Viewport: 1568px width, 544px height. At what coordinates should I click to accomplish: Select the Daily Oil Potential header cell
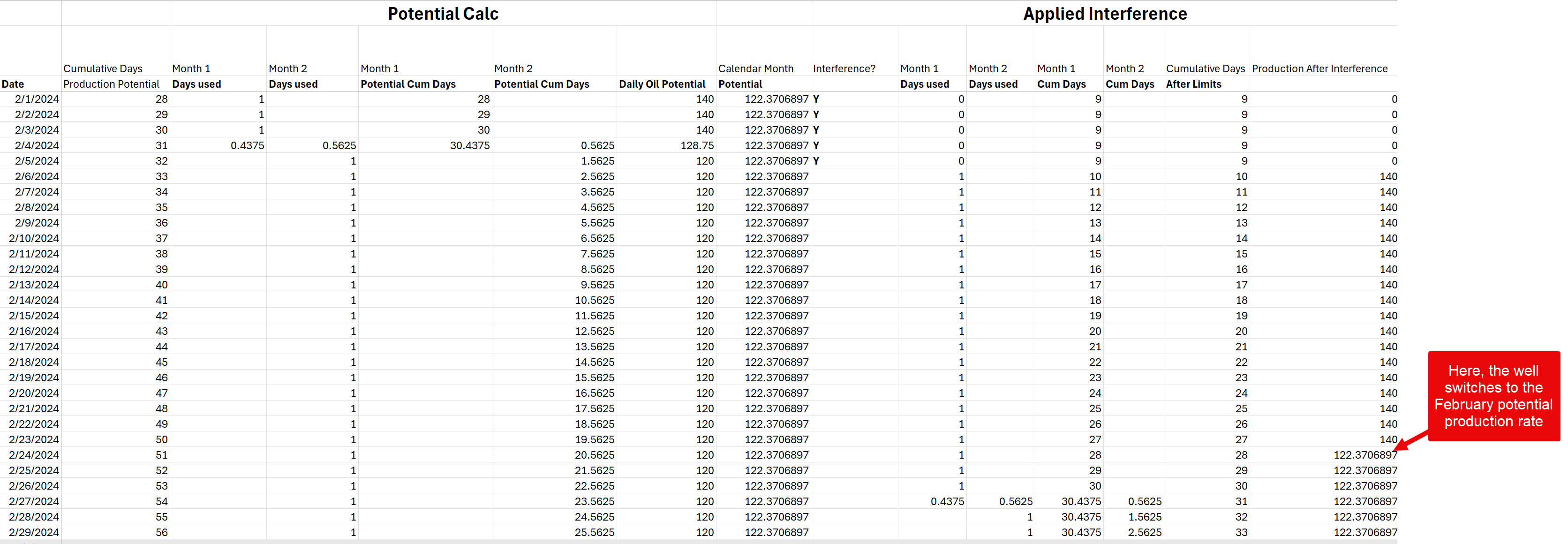[x=662, y=84]
